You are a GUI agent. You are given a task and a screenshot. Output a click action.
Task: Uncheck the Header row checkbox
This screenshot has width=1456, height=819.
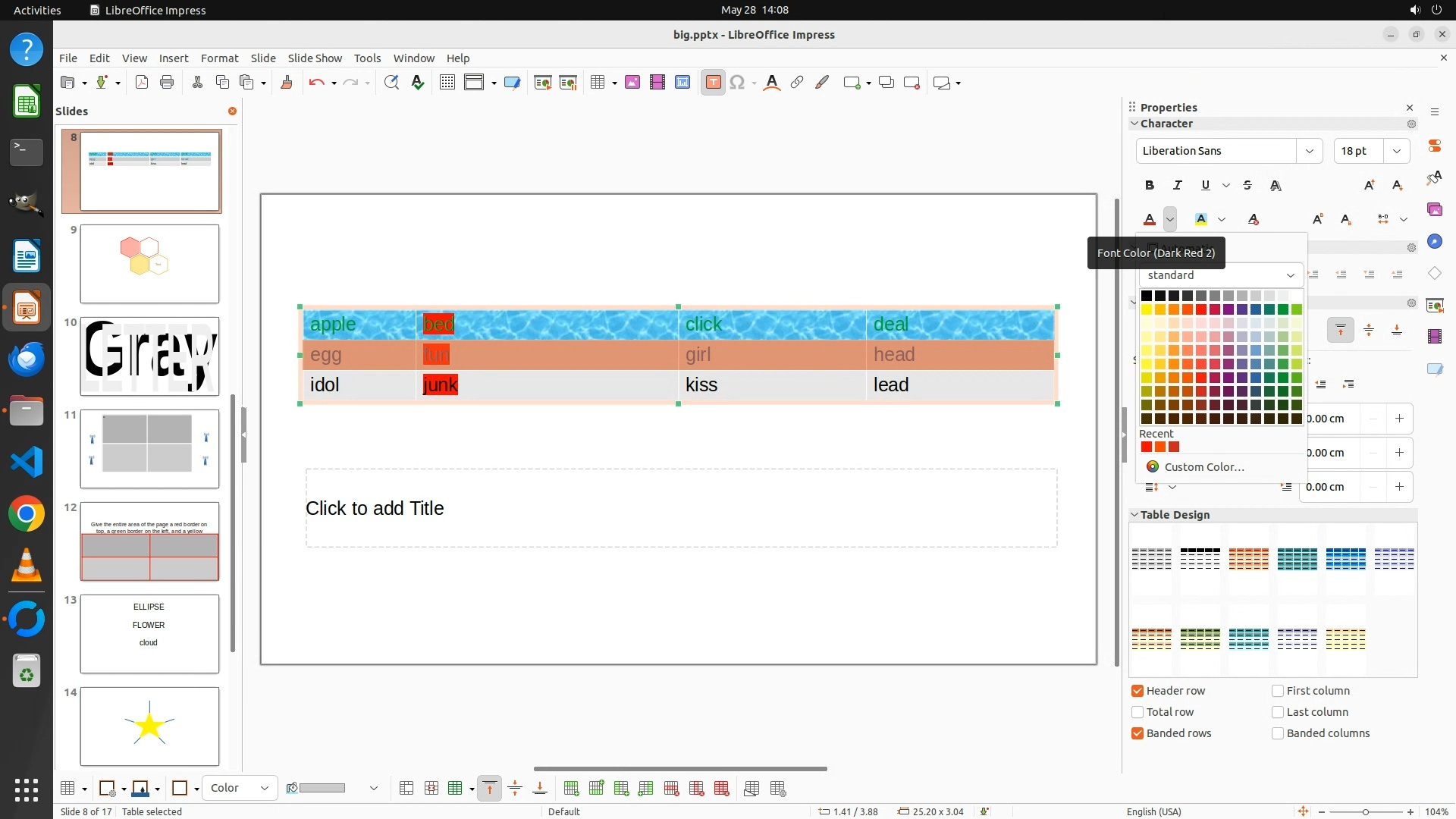pyautogui.click(x=1137, y=691)
